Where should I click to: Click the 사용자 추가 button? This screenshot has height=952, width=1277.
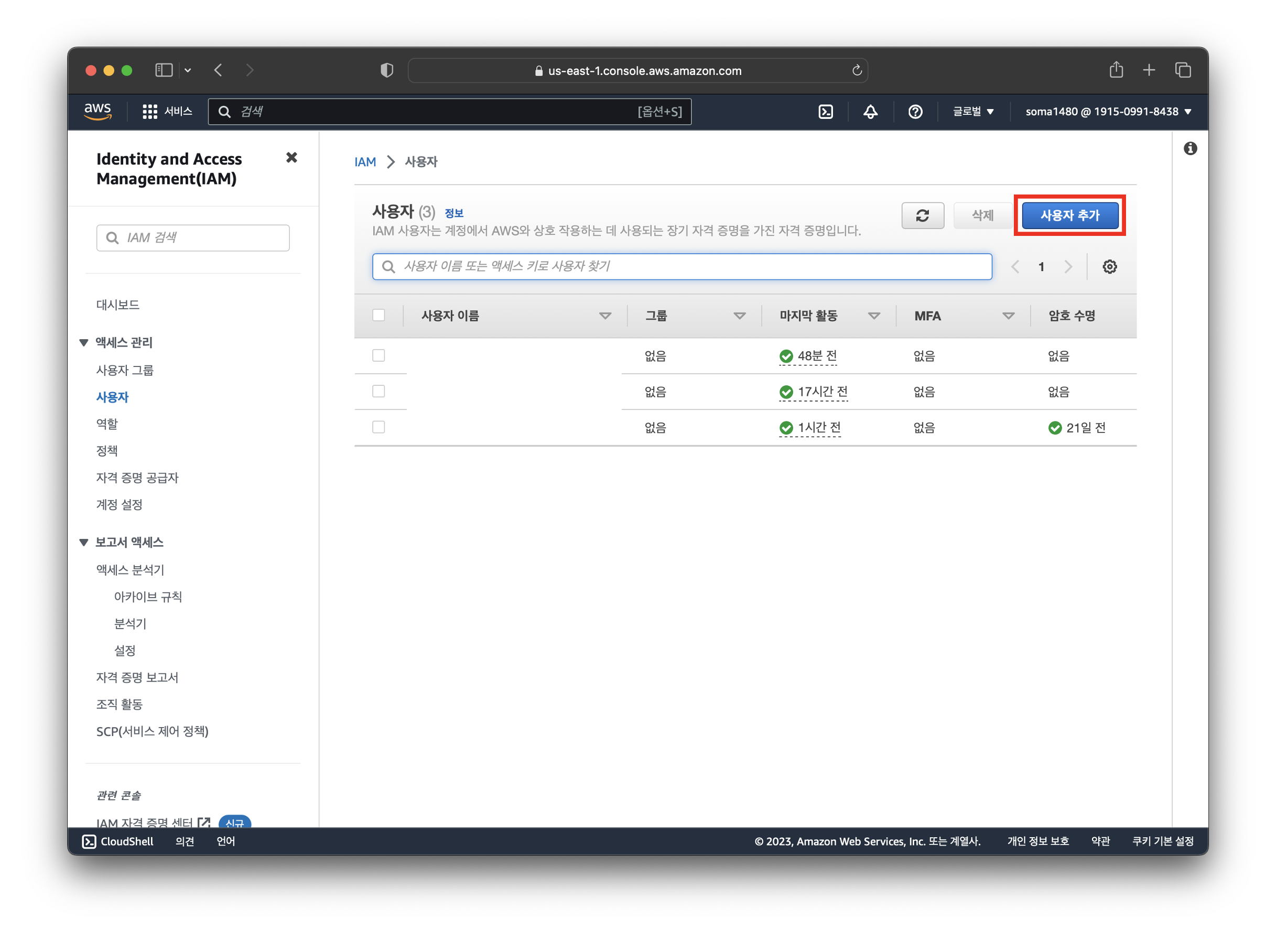(x=1069, y=215)
